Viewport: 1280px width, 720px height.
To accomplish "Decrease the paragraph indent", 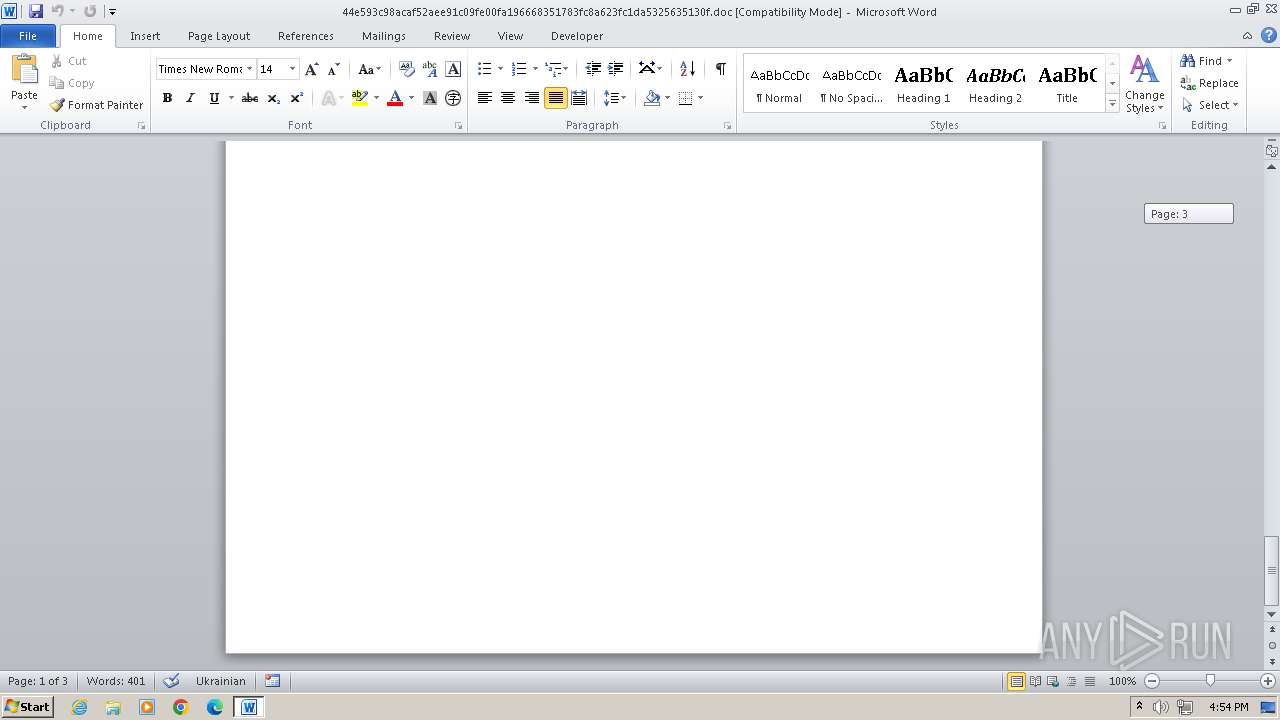I will tap(593, 69).
